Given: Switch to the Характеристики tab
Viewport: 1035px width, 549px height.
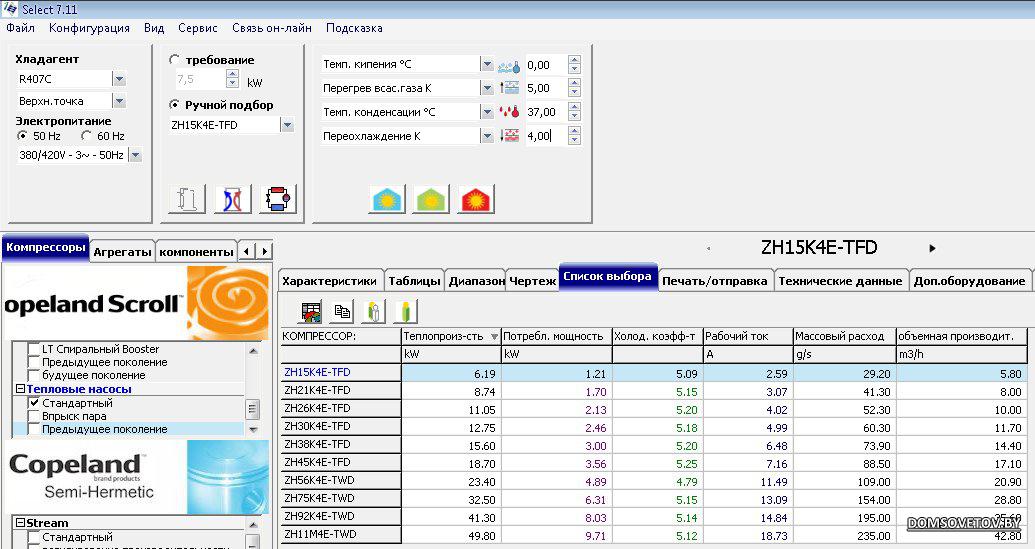Looking at the screenshot, I should [329, 280].
